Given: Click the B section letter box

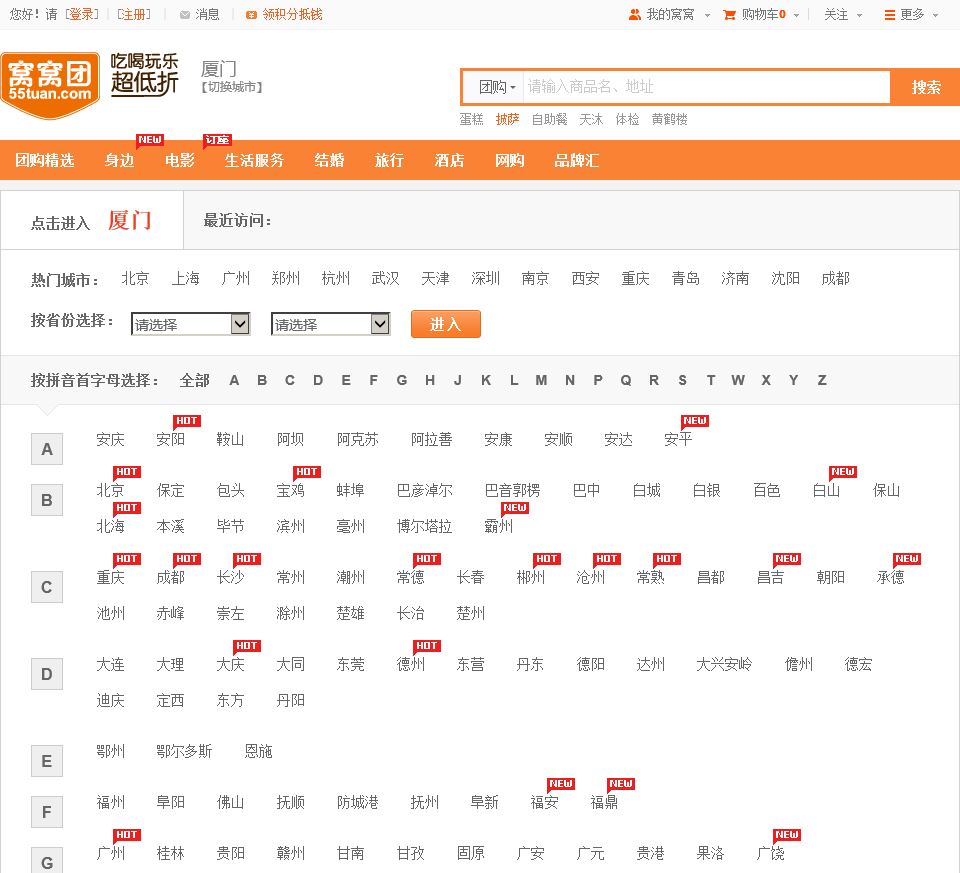Looking at the screenshot, I should click(x=47, y=500).
